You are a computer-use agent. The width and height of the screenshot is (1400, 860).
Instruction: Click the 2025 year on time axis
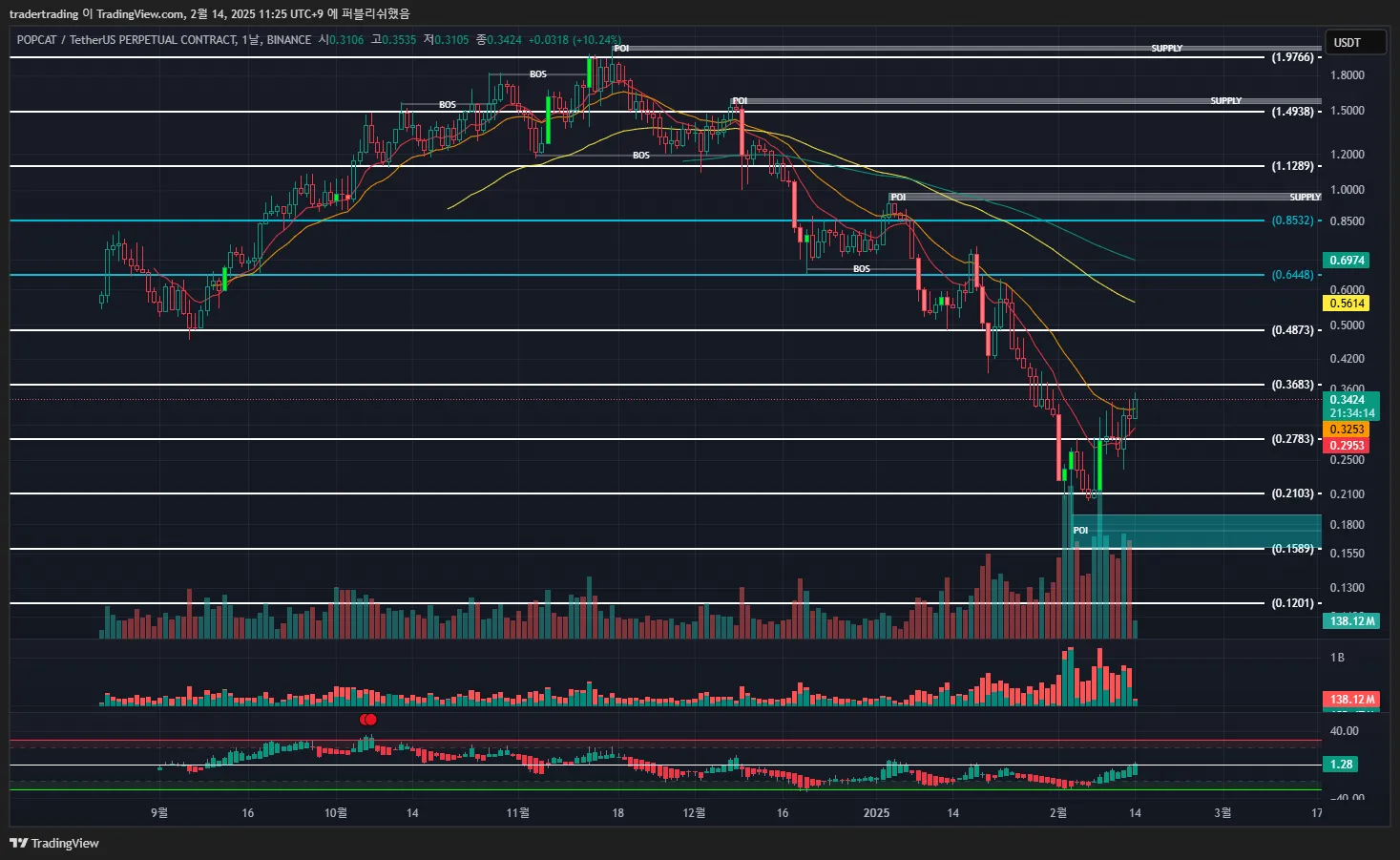coord(876,813)
